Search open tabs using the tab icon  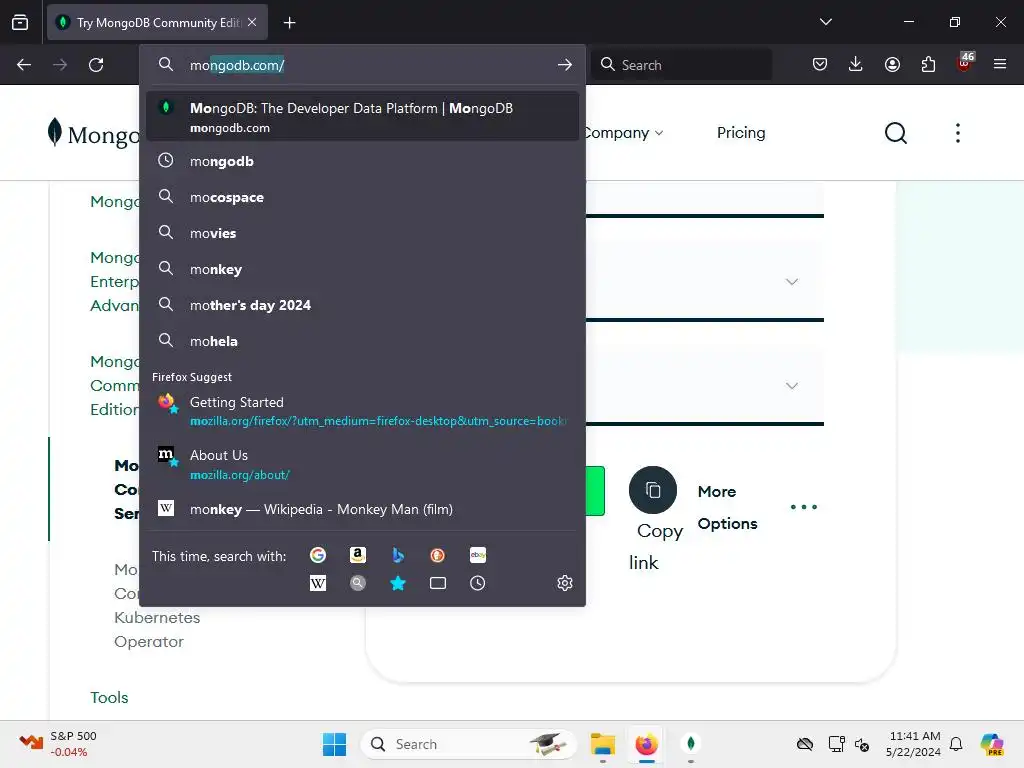pyautogui.click(x=438, y=583)
